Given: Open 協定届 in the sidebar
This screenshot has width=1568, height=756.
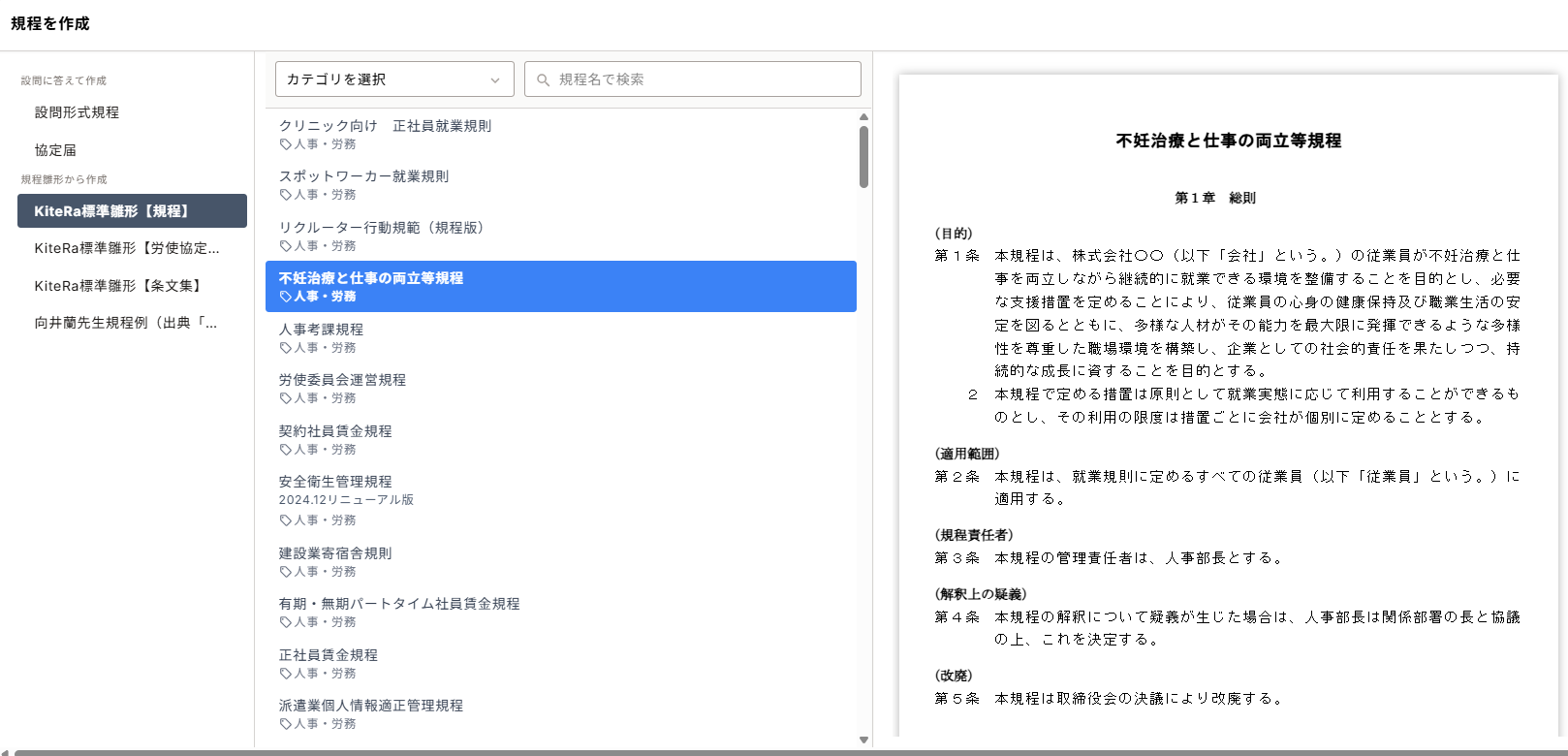Looking at the screenshot, I should (x=55, y=150).
